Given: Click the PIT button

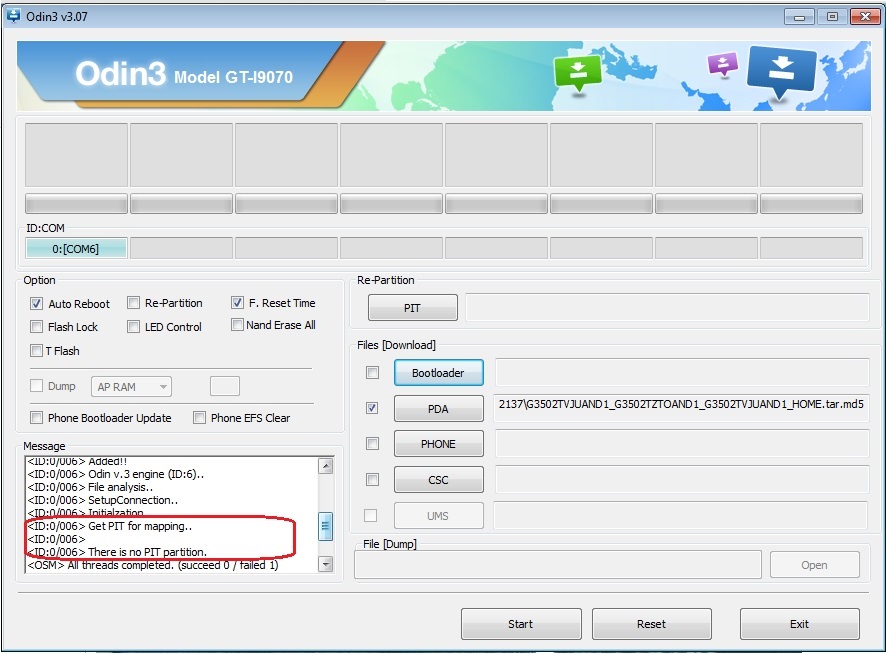Looking at the screenshot, I should tap(412, 308).
